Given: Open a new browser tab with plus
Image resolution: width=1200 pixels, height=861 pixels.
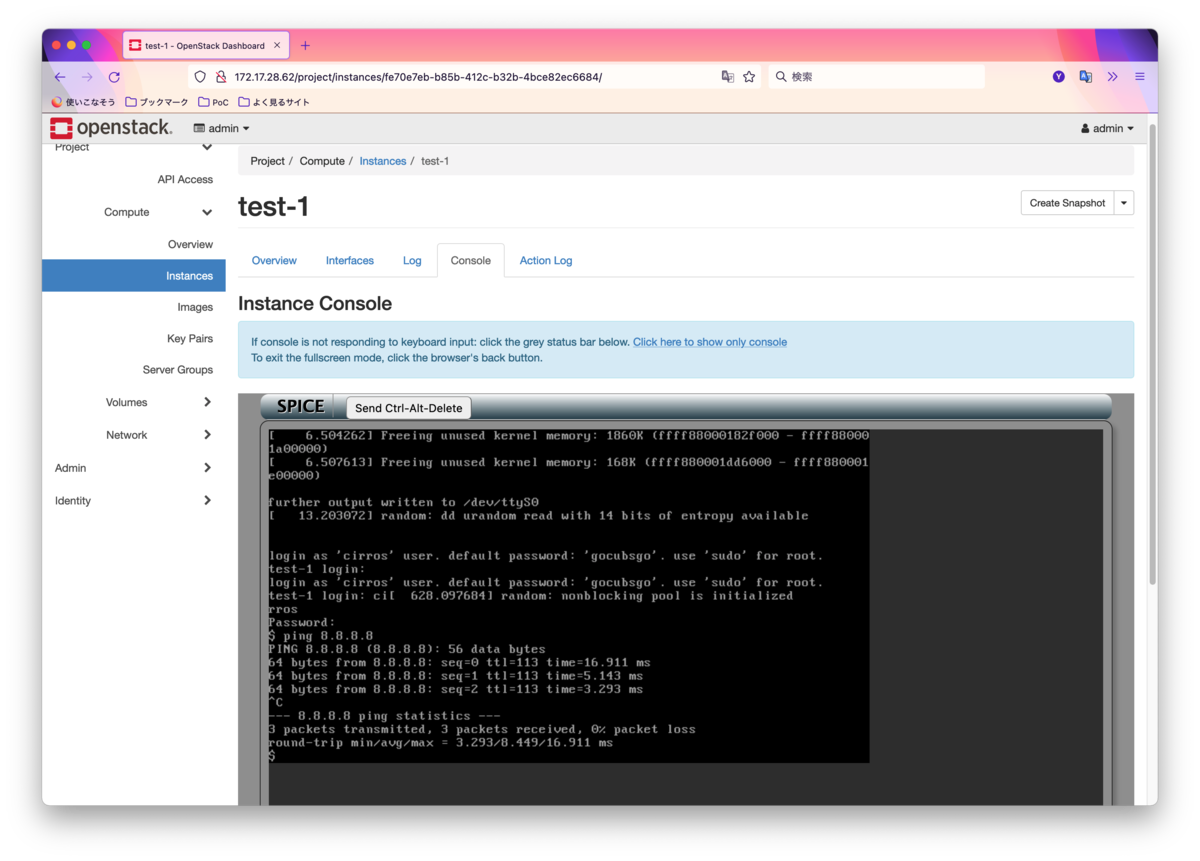Looking at the screenshot, I should click(x=305, y=45).
